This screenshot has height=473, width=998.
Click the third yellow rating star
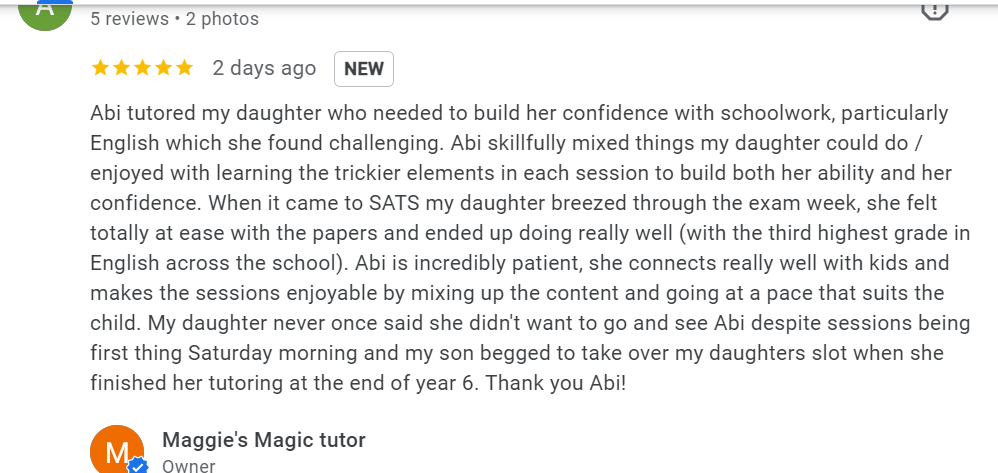pyautogui.click(x=142, y=68)
